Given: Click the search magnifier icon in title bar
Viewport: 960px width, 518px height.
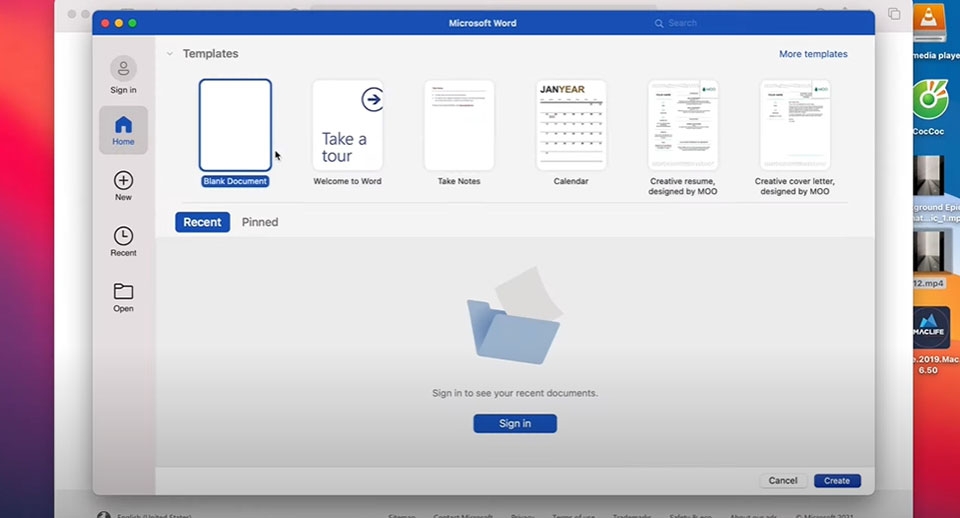Looking at the screenshot, I should click(x=659, y=23).
